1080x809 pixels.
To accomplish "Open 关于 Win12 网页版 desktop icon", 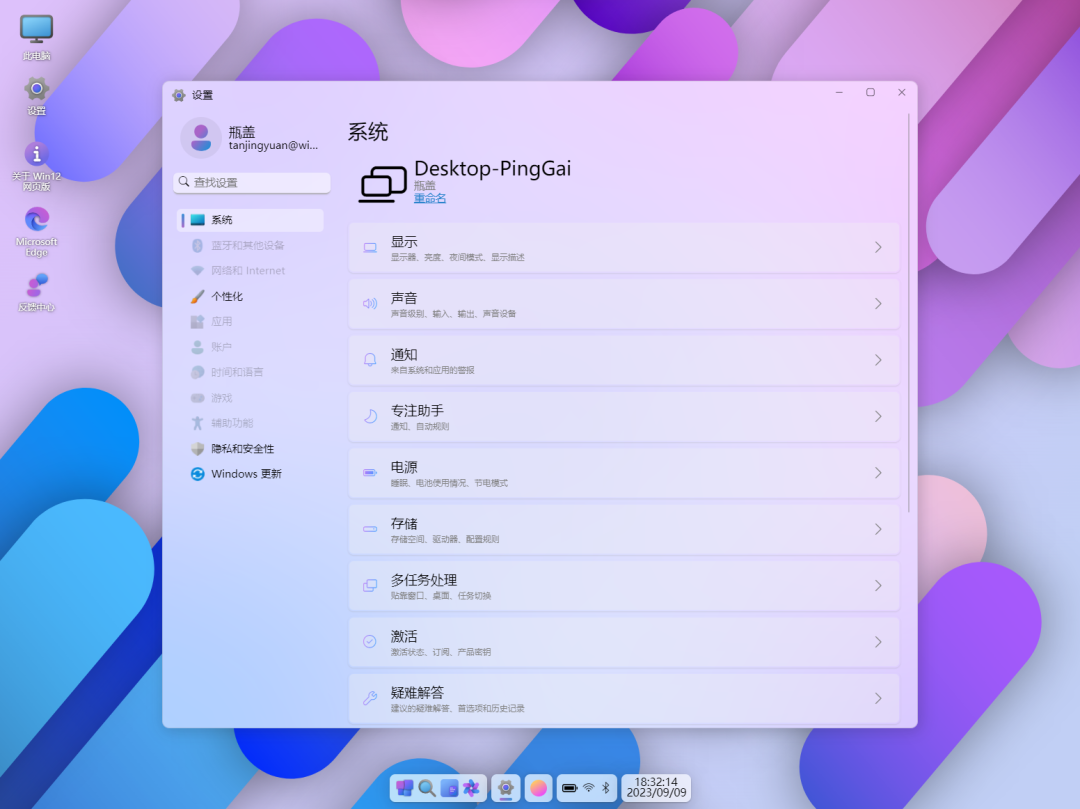I will point(37,166).
